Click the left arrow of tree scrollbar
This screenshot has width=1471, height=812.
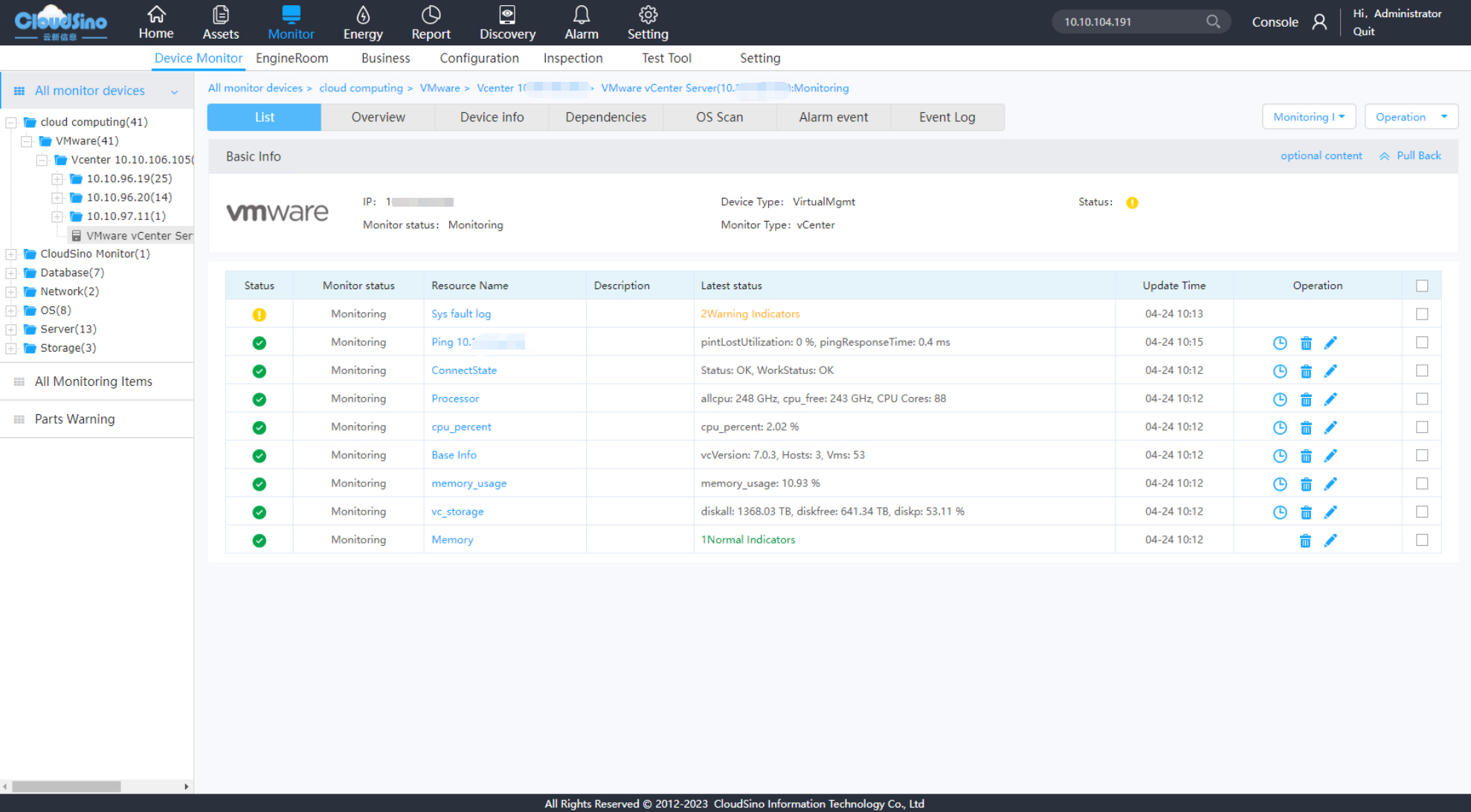[x=5, y=786]
